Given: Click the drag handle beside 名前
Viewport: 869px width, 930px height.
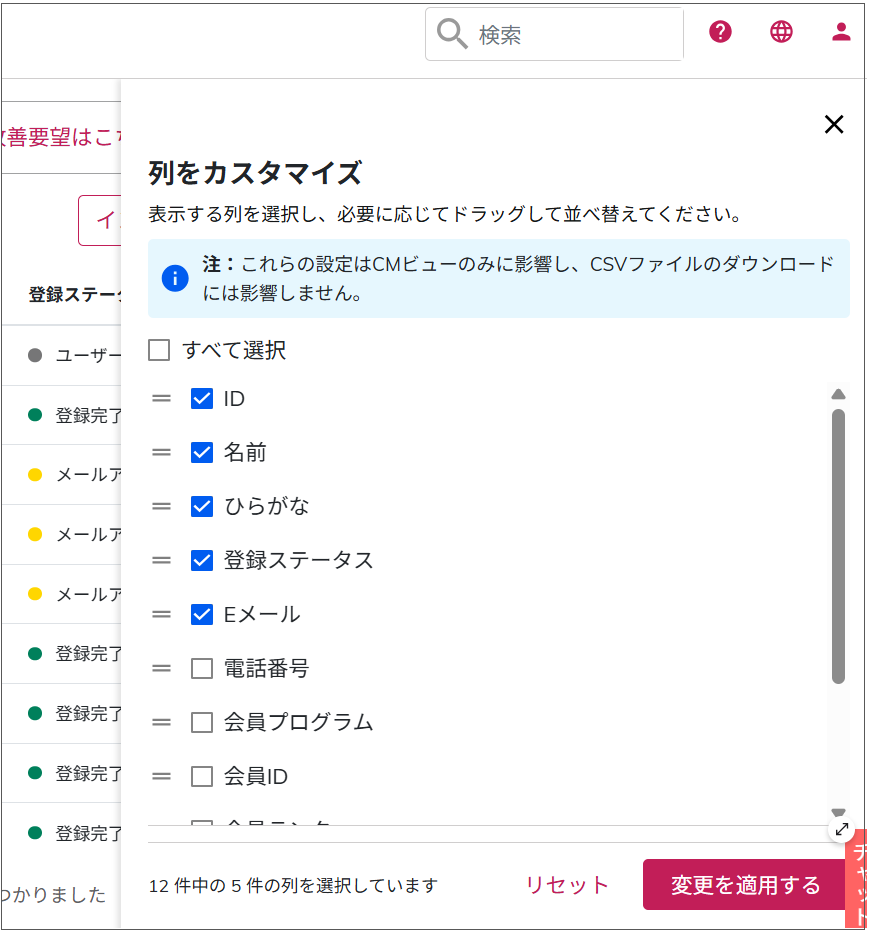Looking at the screenshot, I should [x=162, y=453].
